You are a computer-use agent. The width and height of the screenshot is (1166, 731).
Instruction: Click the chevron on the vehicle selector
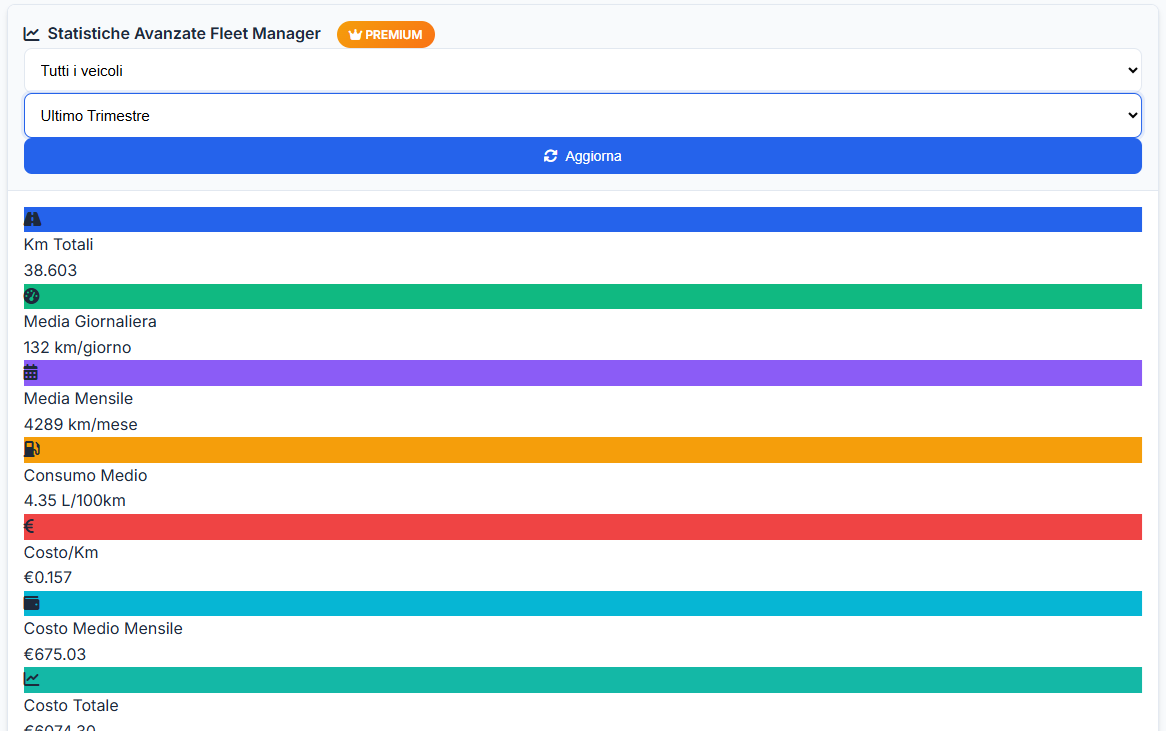point(1131,70)
